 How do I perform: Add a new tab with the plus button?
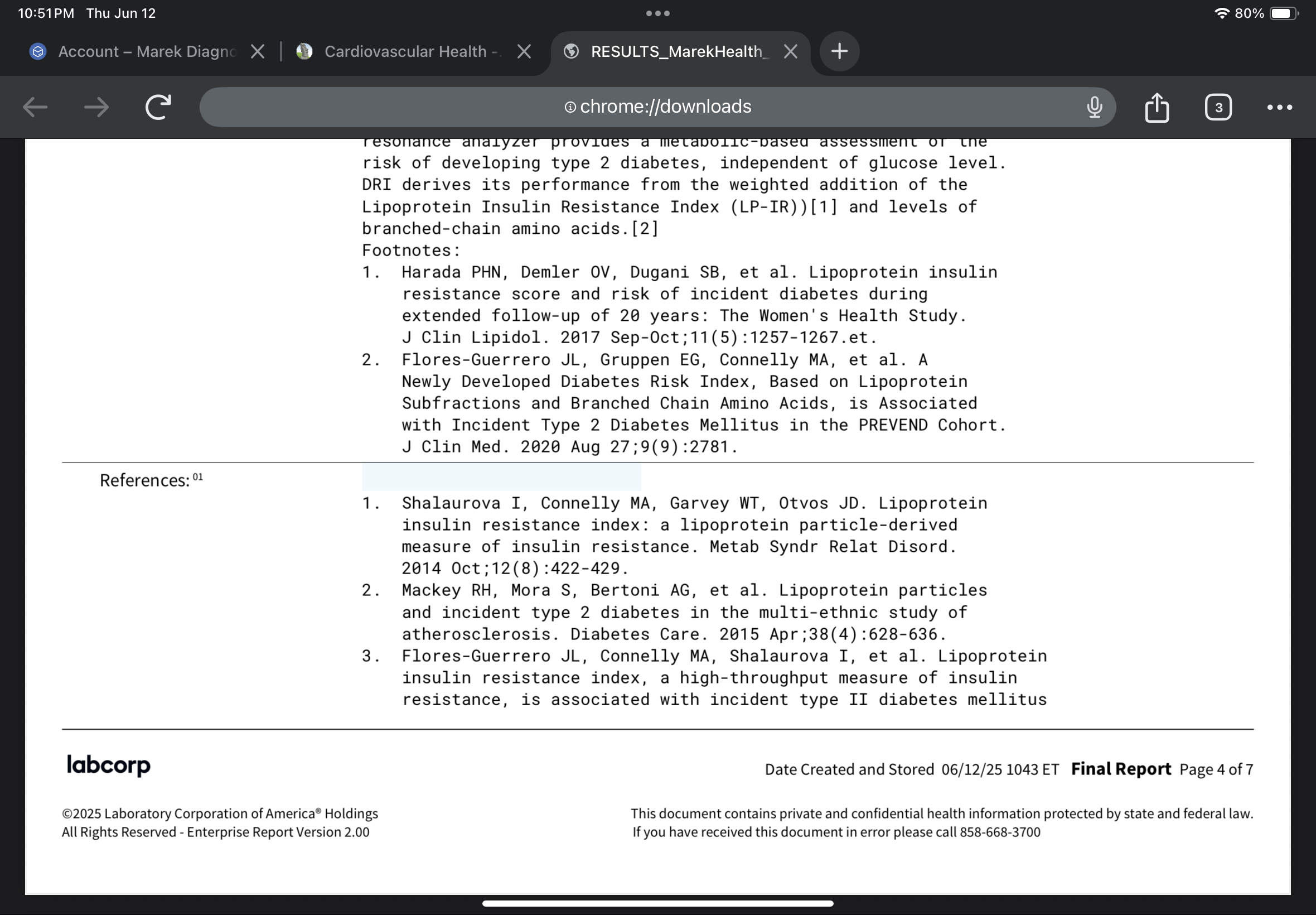(839, 51)
